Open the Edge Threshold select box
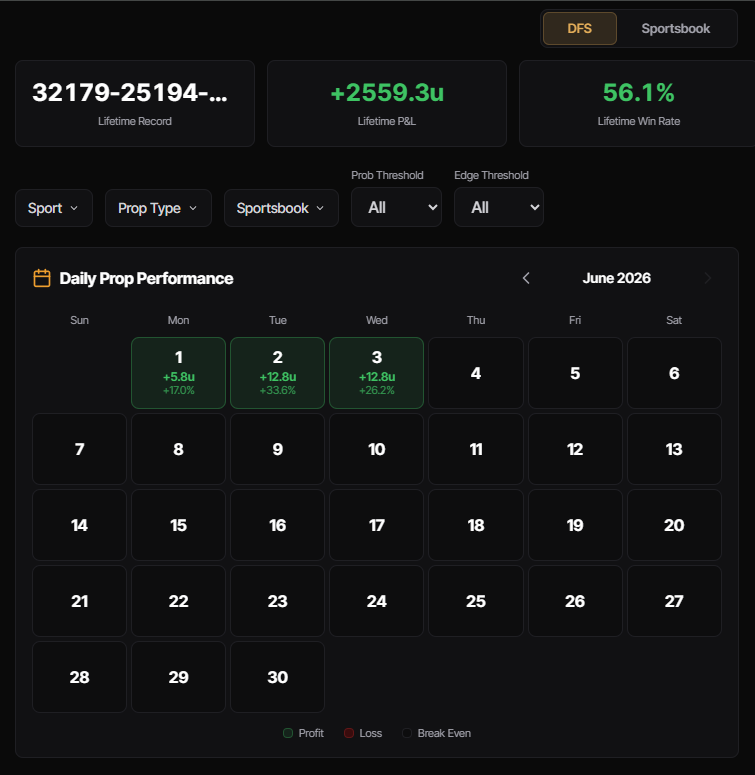 click(499, 207)
